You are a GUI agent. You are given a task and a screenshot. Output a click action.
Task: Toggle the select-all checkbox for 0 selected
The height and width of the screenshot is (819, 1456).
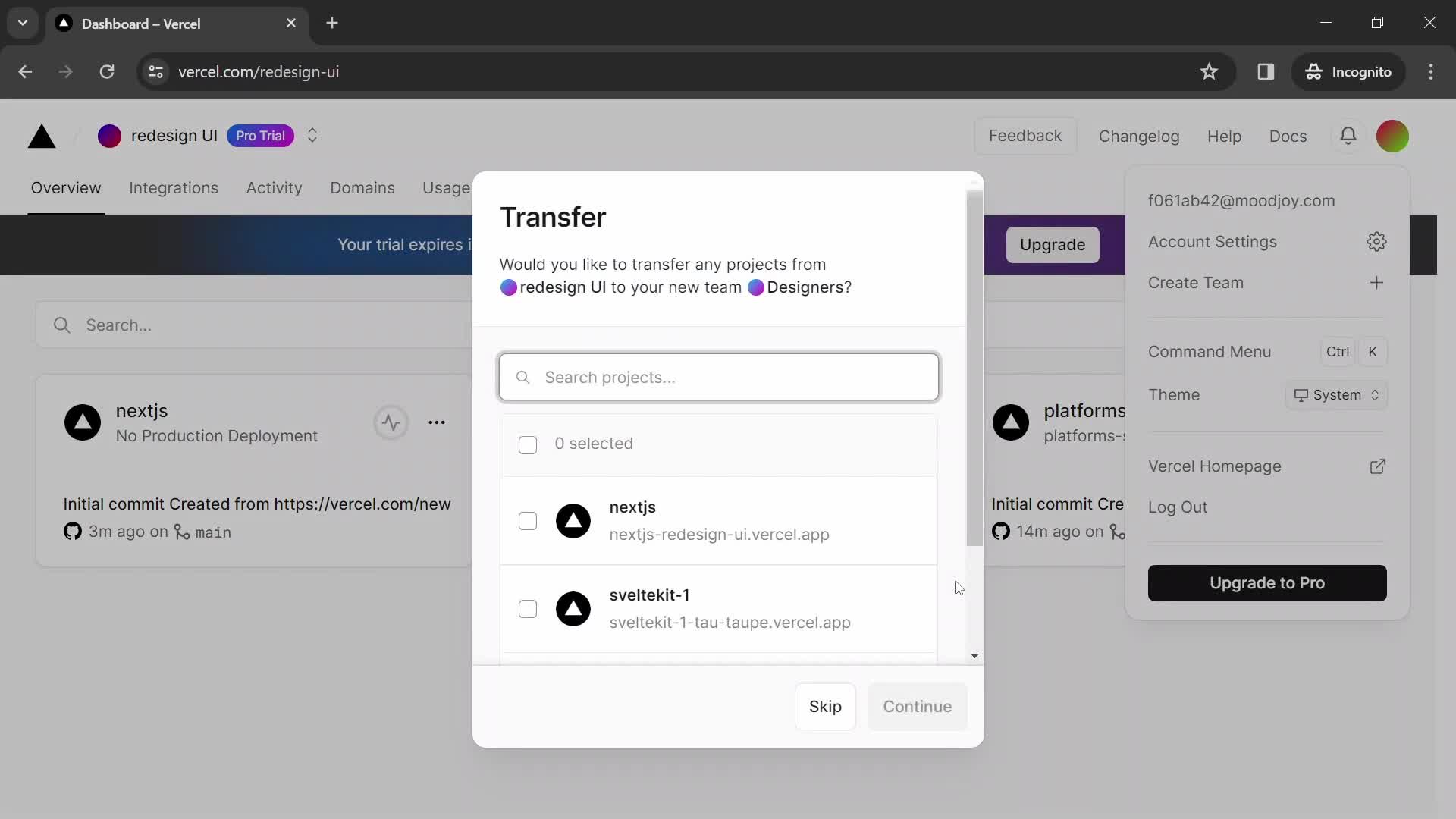coord(528,444)
